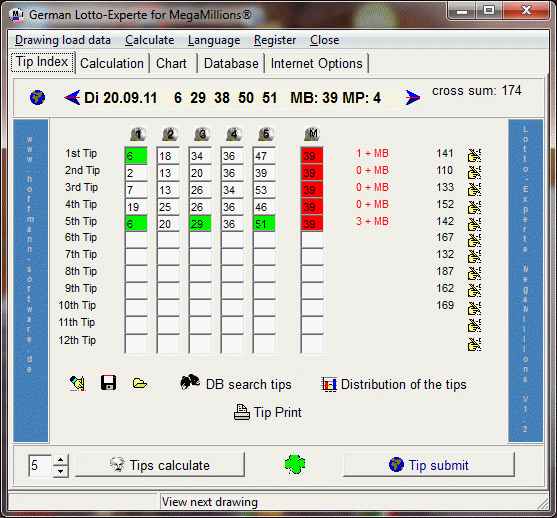Viewport: 557px width, 518px height.
Task: Click the green clover lucky icon
Action: 295,464
